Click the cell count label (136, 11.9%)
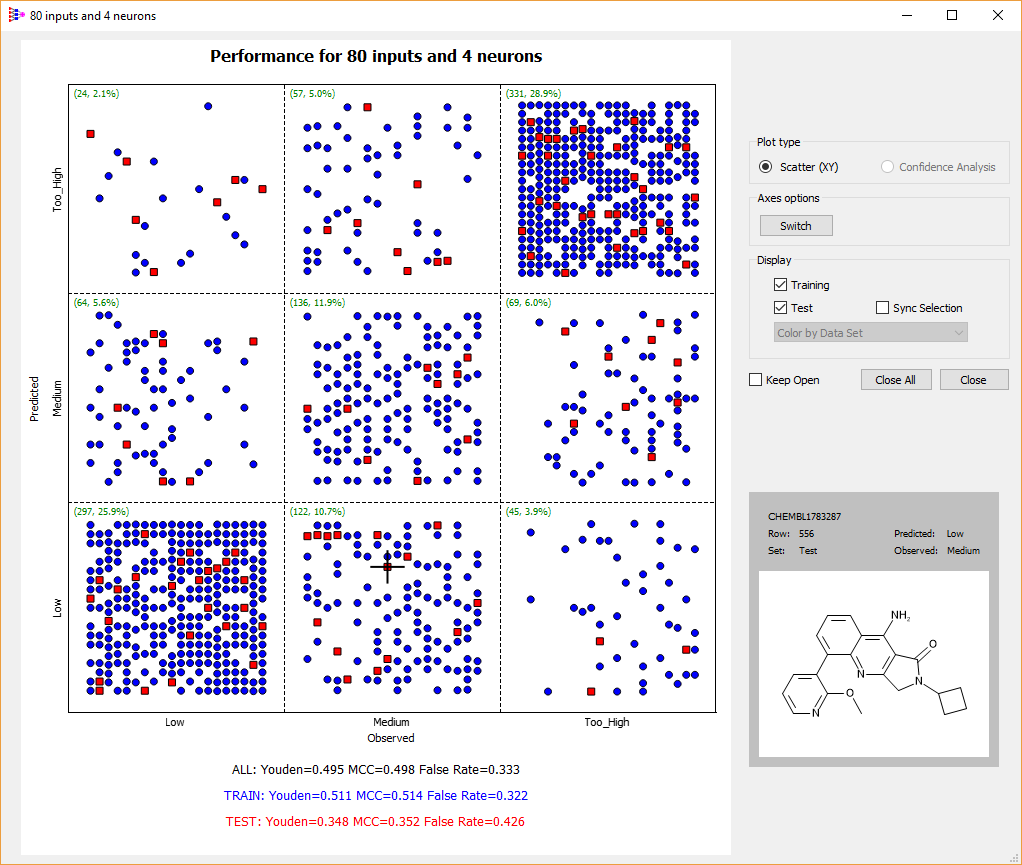The width and height of the screenshot is (1022, 865). pos(317,302)
